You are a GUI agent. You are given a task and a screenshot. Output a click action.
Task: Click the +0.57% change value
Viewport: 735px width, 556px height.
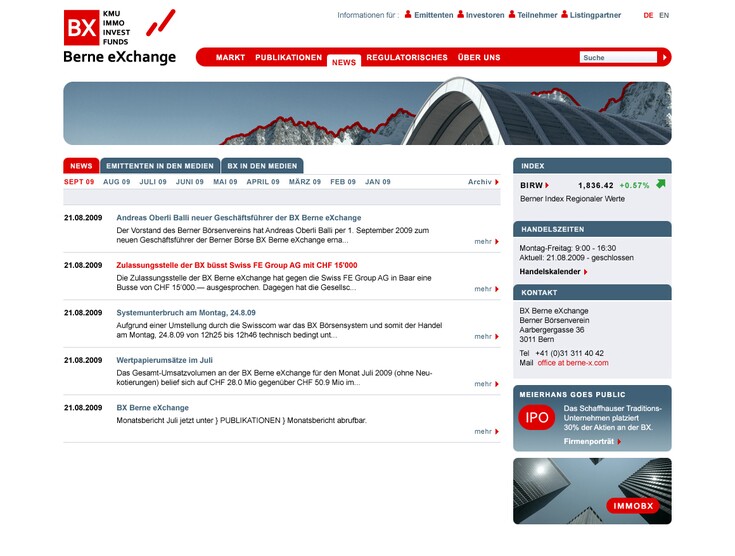point(634,185)
